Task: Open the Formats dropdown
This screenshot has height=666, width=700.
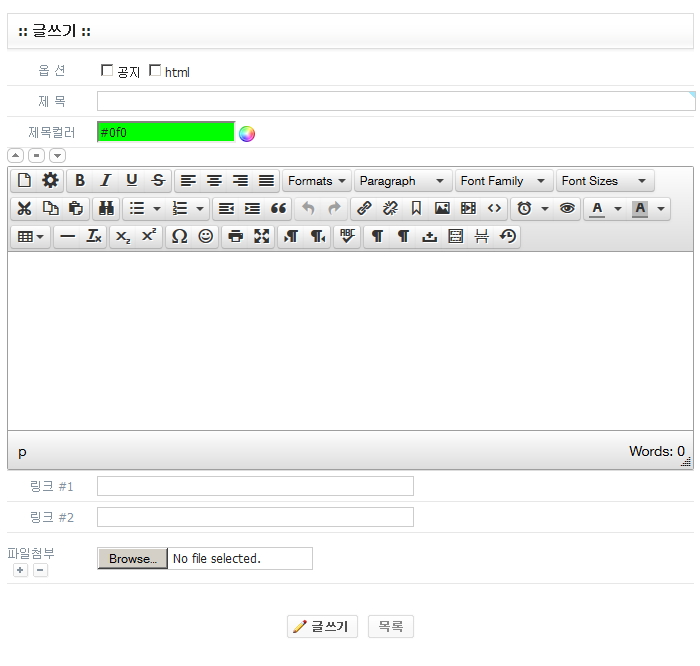Action: (x=317, y=181)
